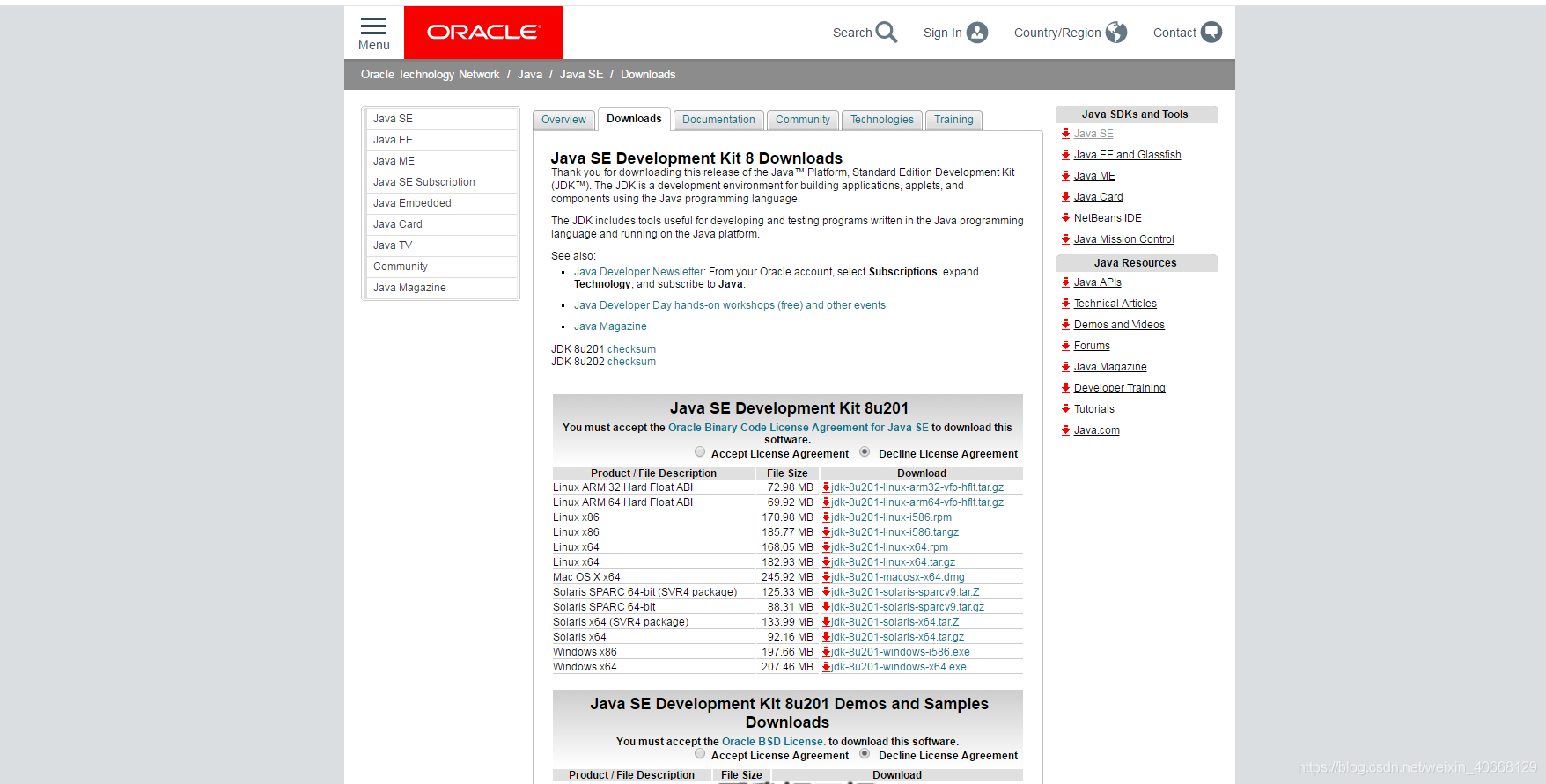
Task: Select Decline License Agreement for Demos and Samples
Action: (865, 754)
